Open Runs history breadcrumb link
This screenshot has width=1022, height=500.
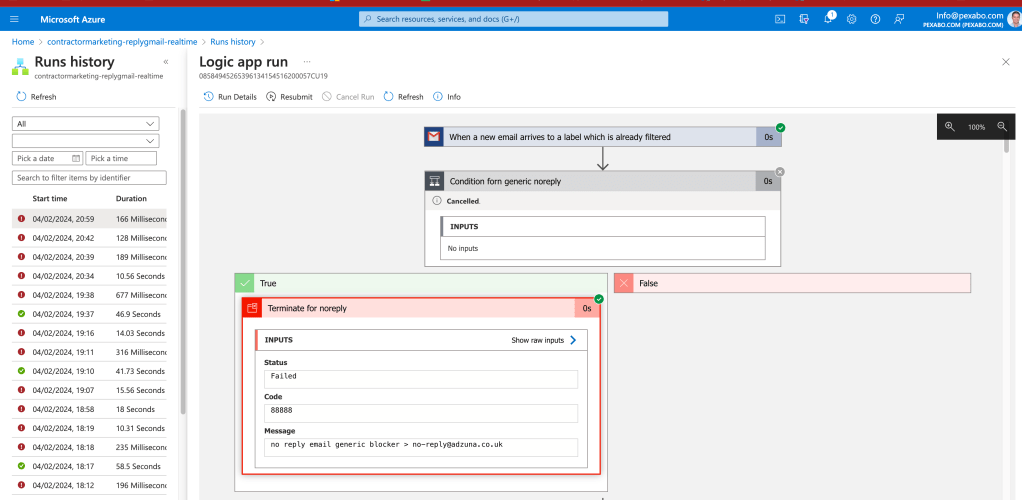pyautogui.click(x=233, y=42)
